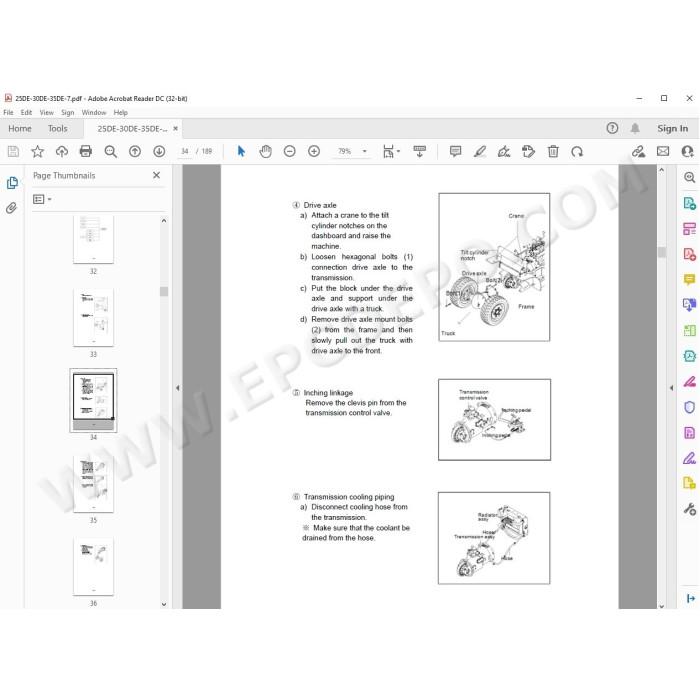
Task: Open the Help question mark icon
Action: coord(612,129)
